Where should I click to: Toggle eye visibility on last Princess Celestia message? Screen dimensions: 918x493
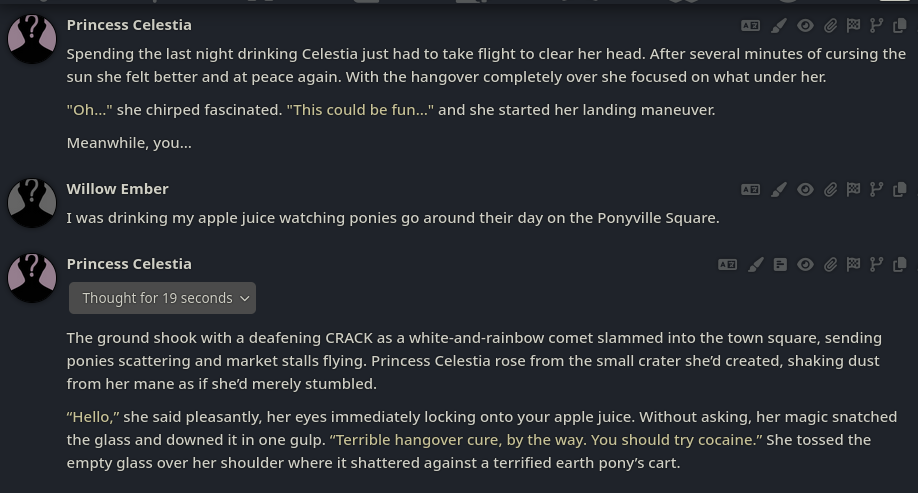805,265
